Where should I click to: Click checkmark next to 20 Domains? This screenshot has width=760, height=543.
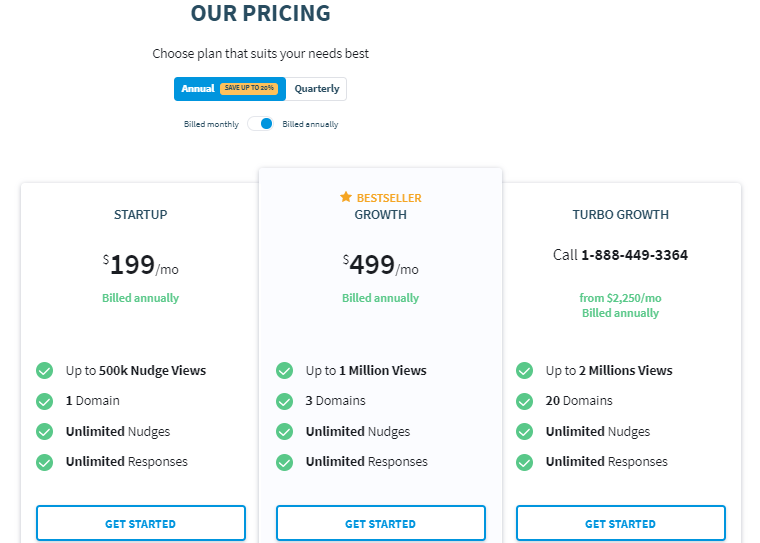pos(525,401)
